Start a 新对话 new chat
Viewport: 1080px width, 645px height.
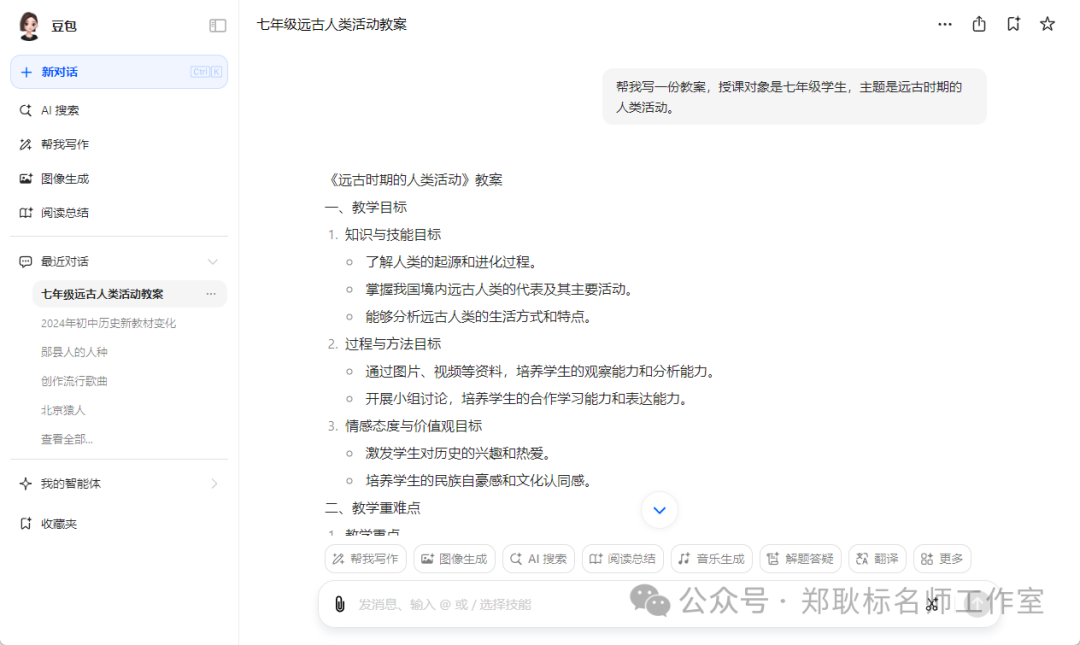click(119, 72)
